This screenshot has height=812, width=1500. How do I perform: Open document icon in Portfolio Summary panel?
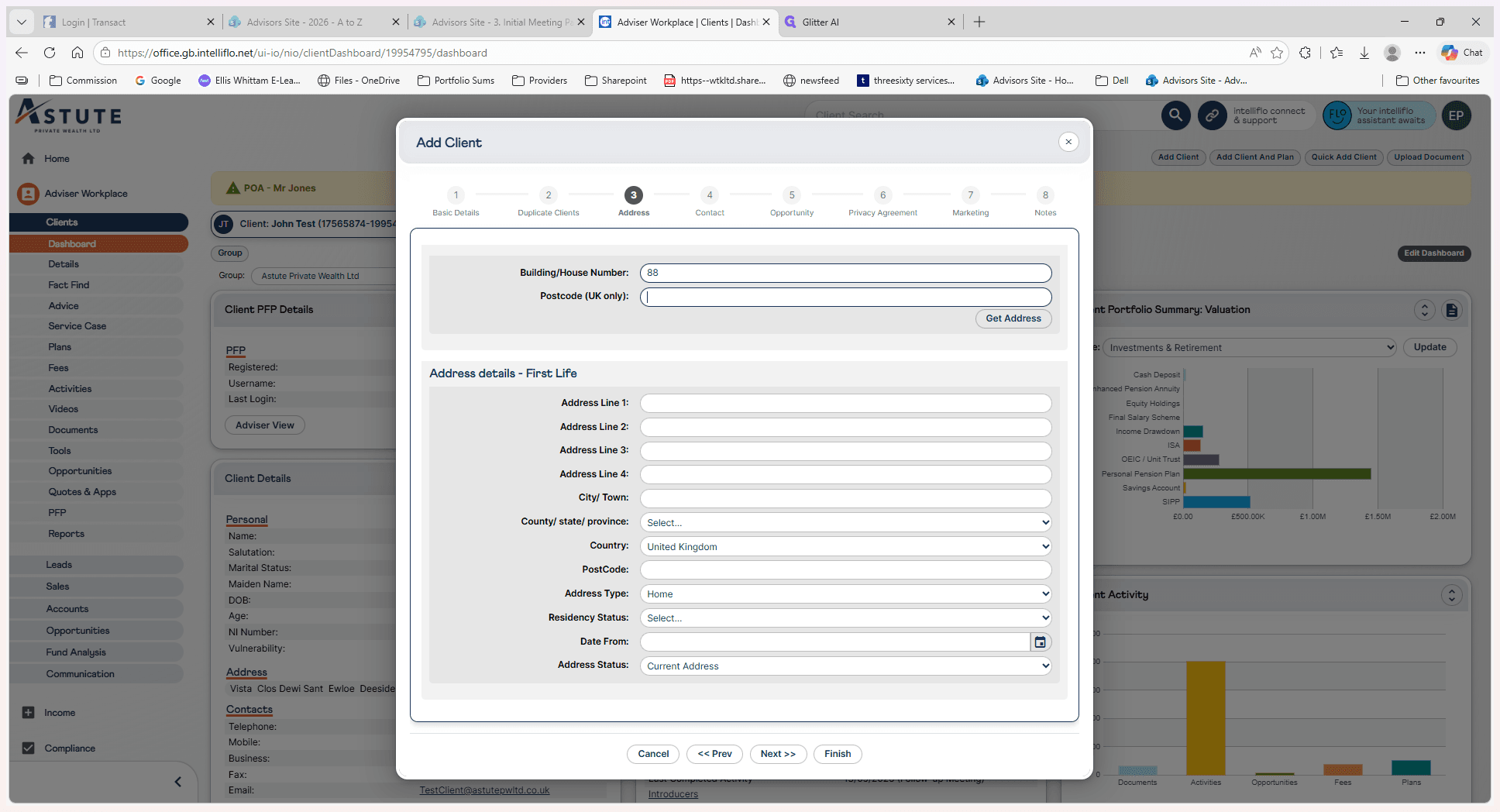[x=1452, y=310]
